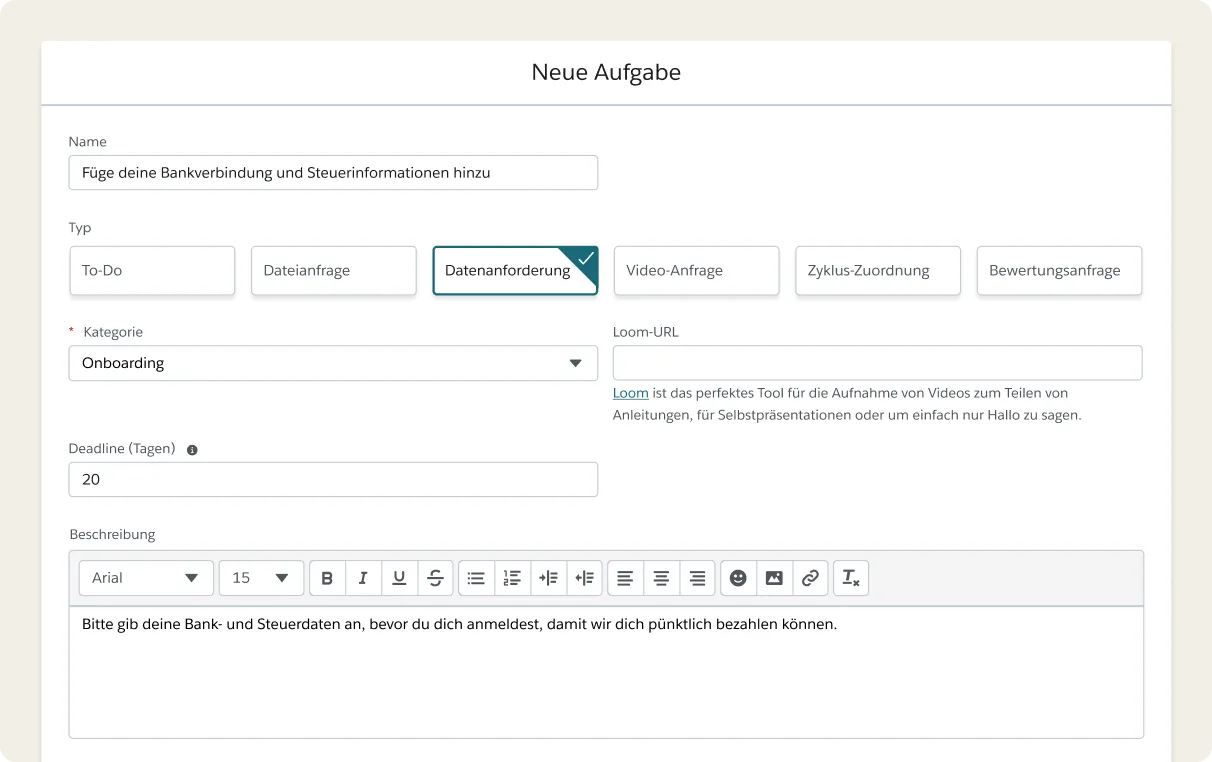
Task: Insert a numbered list
Action: 512,578
